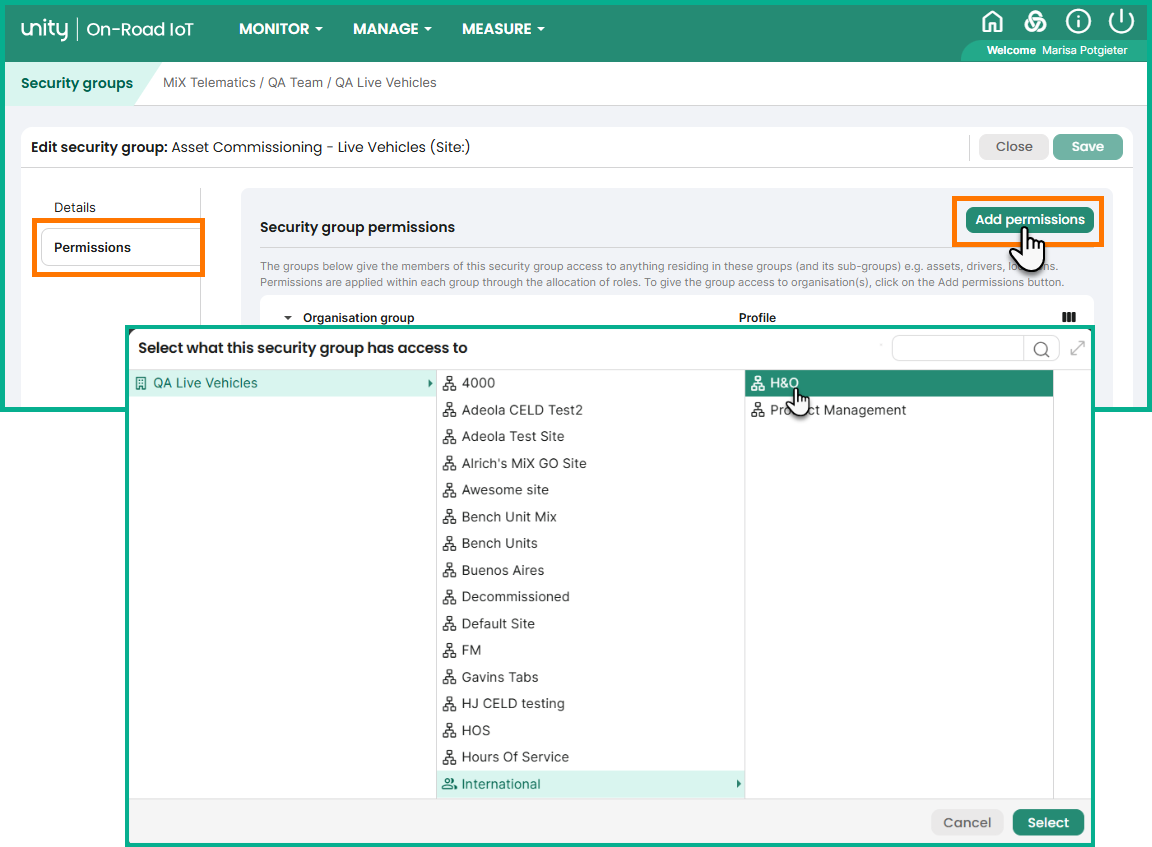The width and height of the screenshot is (1152, 847).
Task: Click the site icon next to Bench Units
Action: pos(450,544)
